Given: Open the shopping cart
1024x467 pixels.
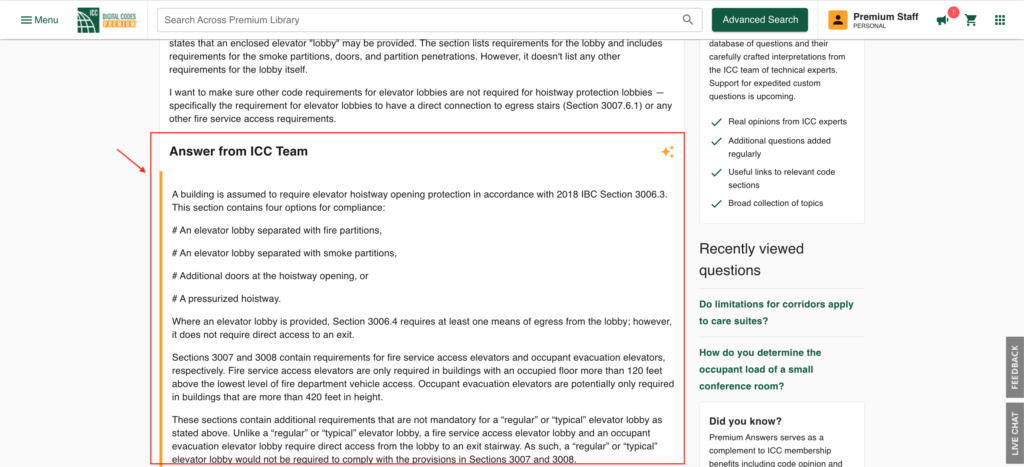Looking at the screenshot, I should click(x=971, y=20).
